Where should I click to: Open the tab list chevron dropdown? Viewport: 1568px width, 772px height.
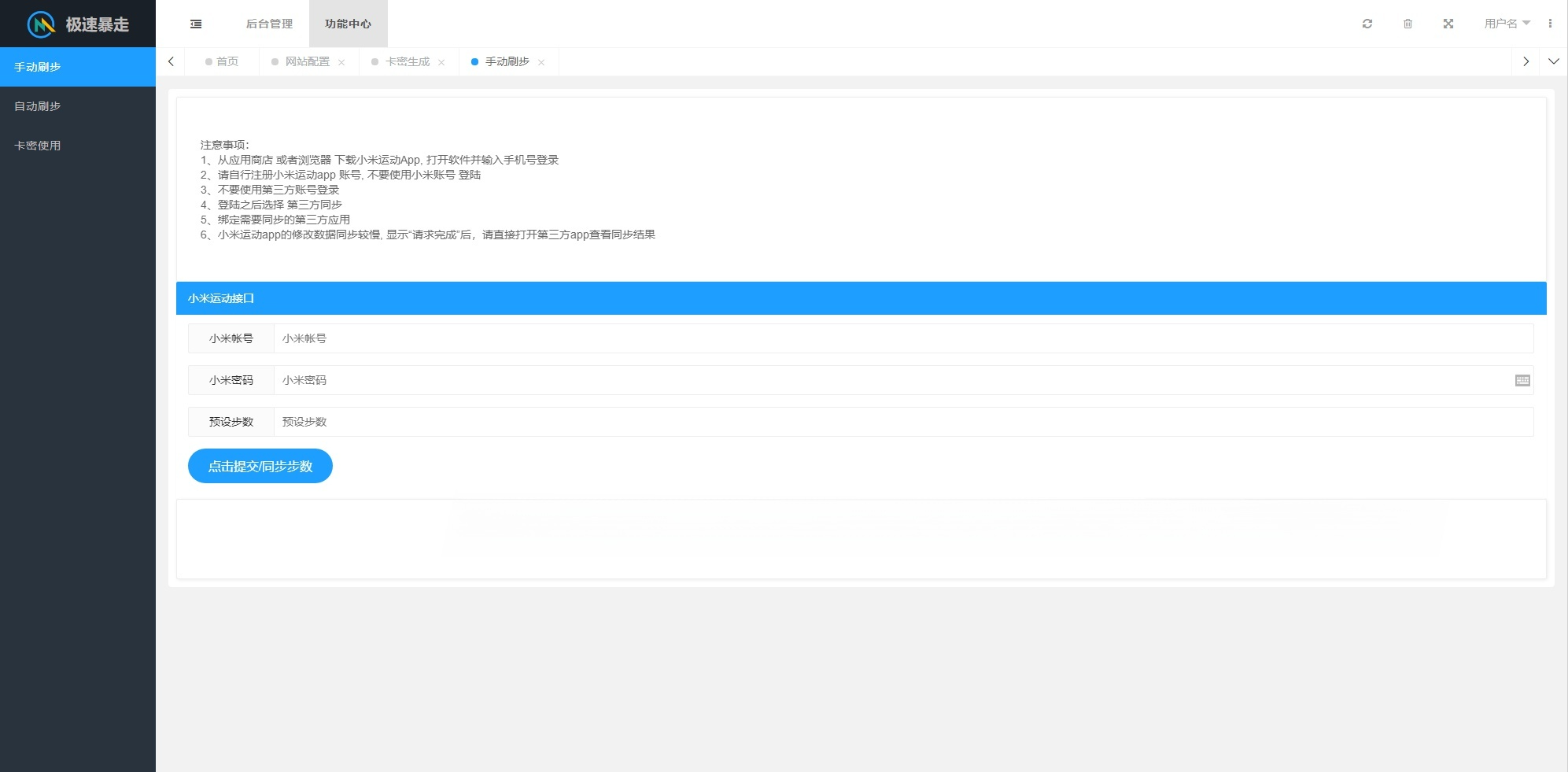(x=1554, y=61)
